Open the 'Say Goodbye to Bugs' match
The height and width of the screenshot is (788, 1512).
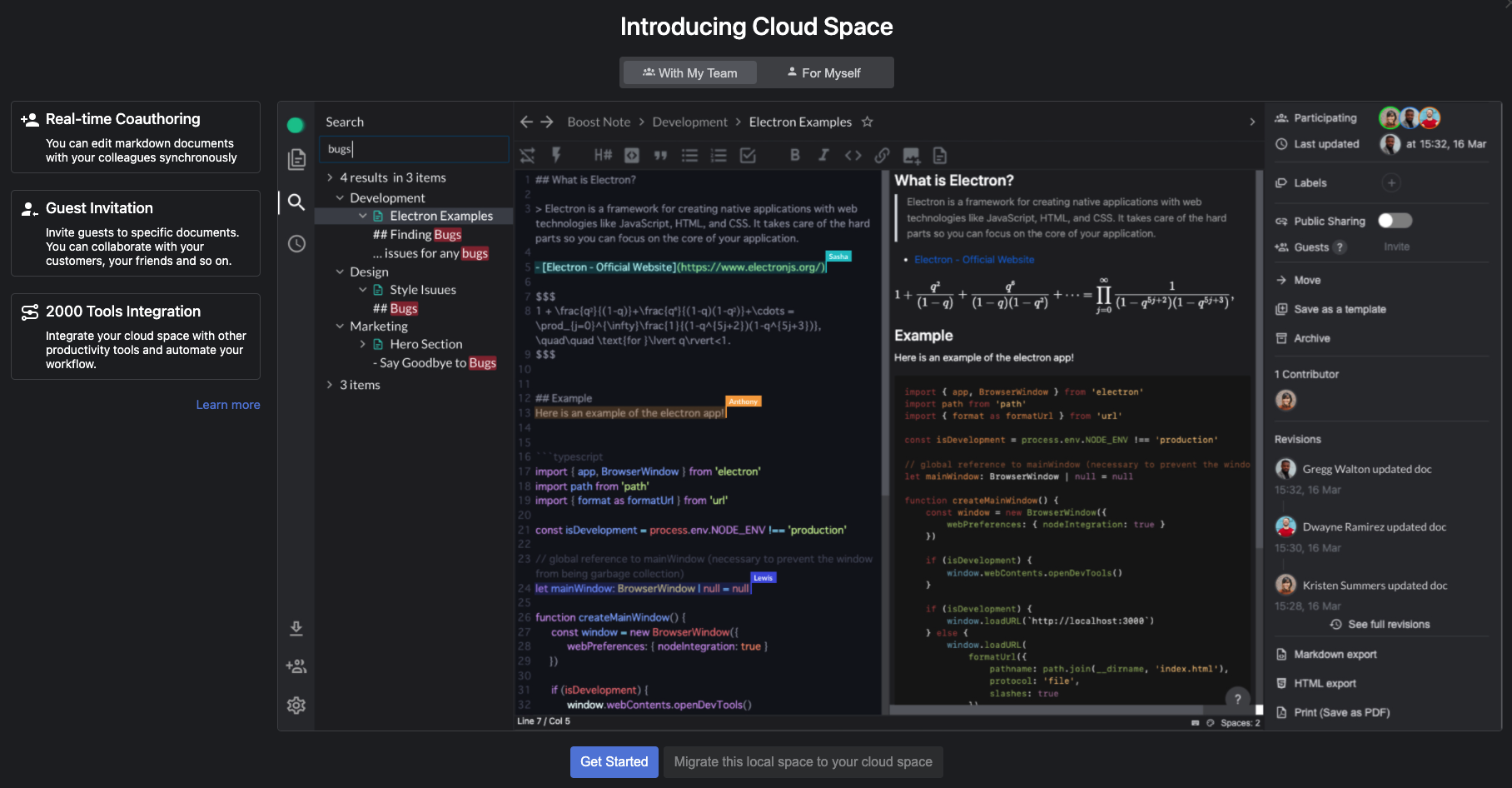tap(435, 363)
